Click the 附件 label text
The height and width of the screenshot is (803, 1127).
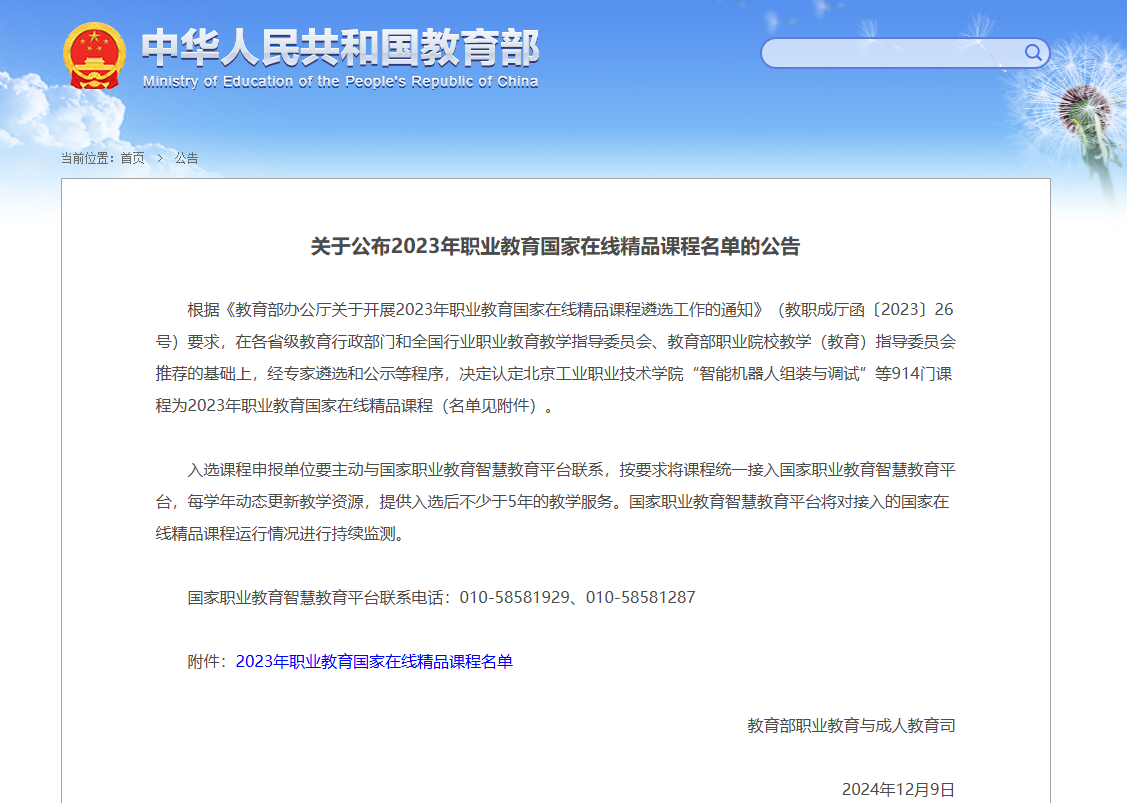[207, 661]
